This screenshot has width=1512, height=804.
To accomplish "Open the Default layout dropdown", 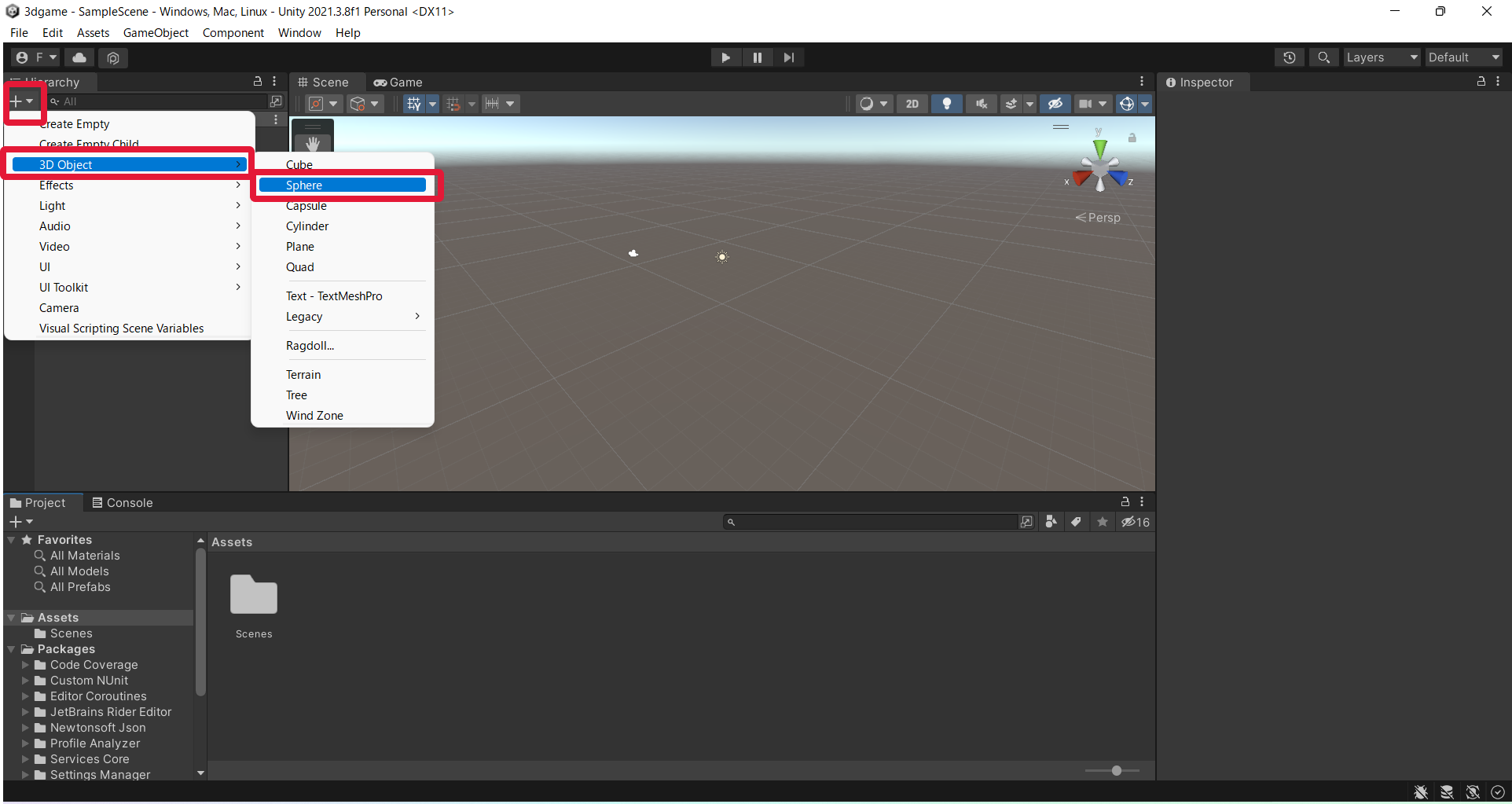I will [1462, 57].
